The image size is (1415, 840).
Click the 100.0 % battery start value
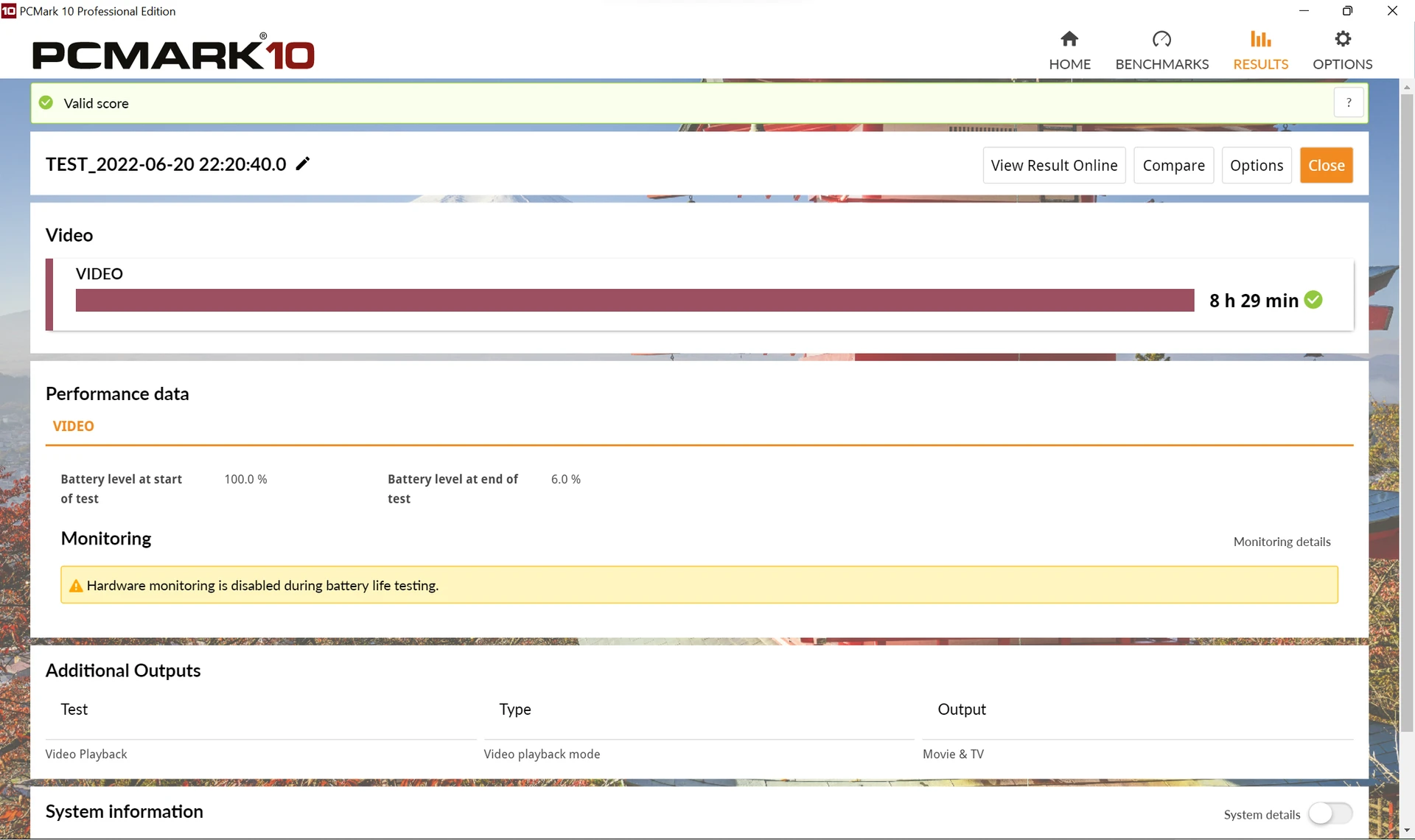245,479
